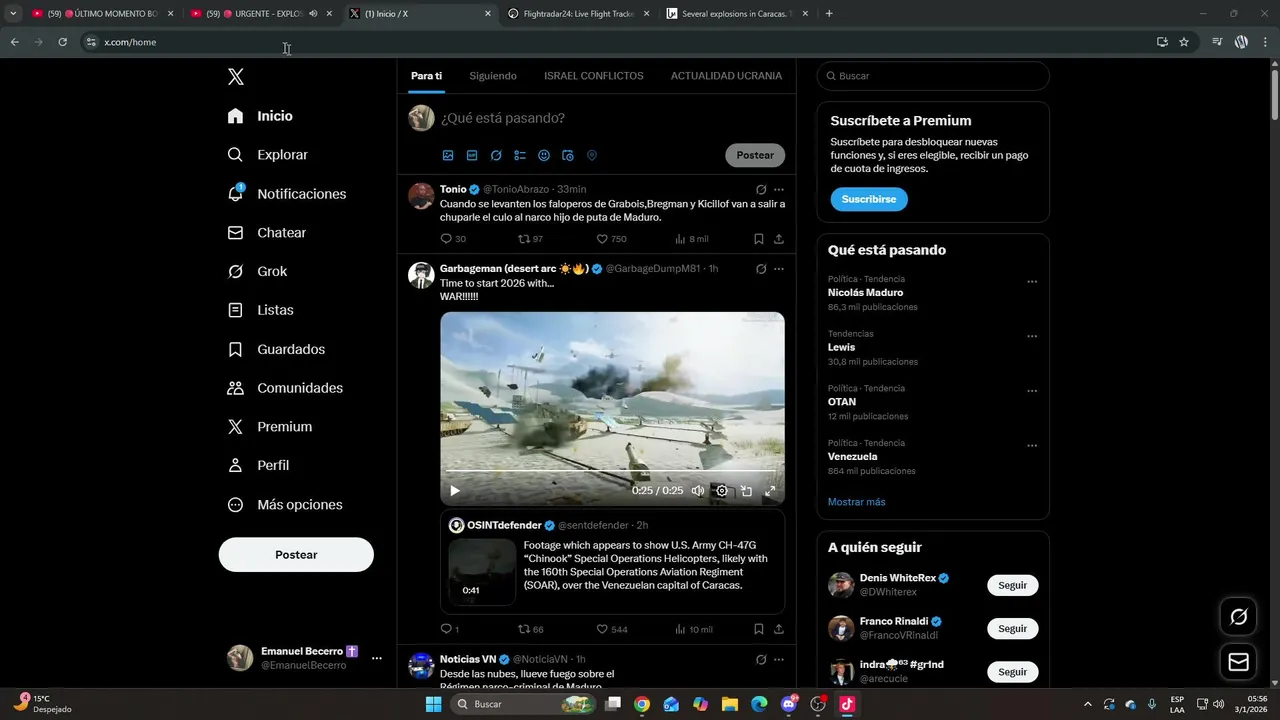Click Mostrar más under trends
This screenshot has height=720, width=1280.
[x=856, y=502]
